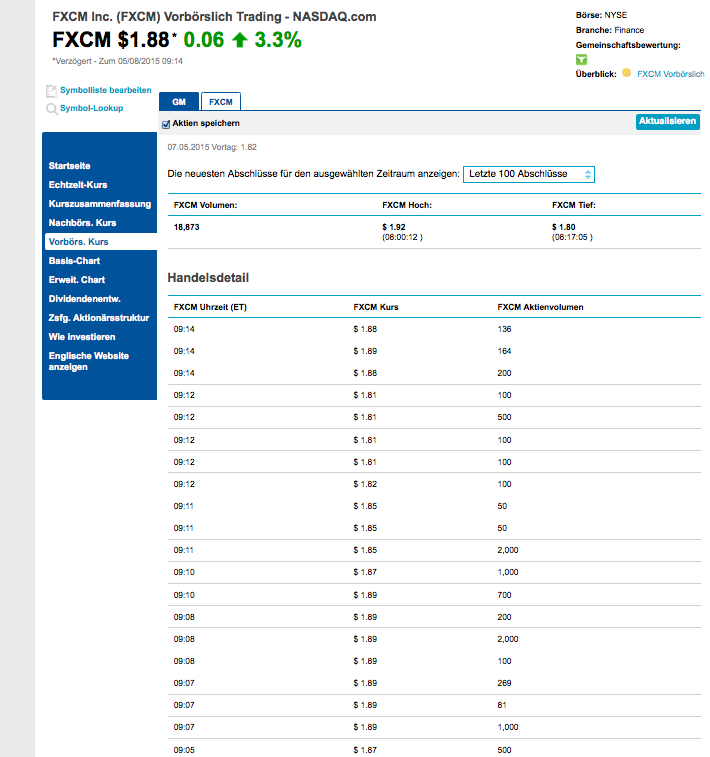Open the Symbolliste bearbeiten link

coord(105,90)
